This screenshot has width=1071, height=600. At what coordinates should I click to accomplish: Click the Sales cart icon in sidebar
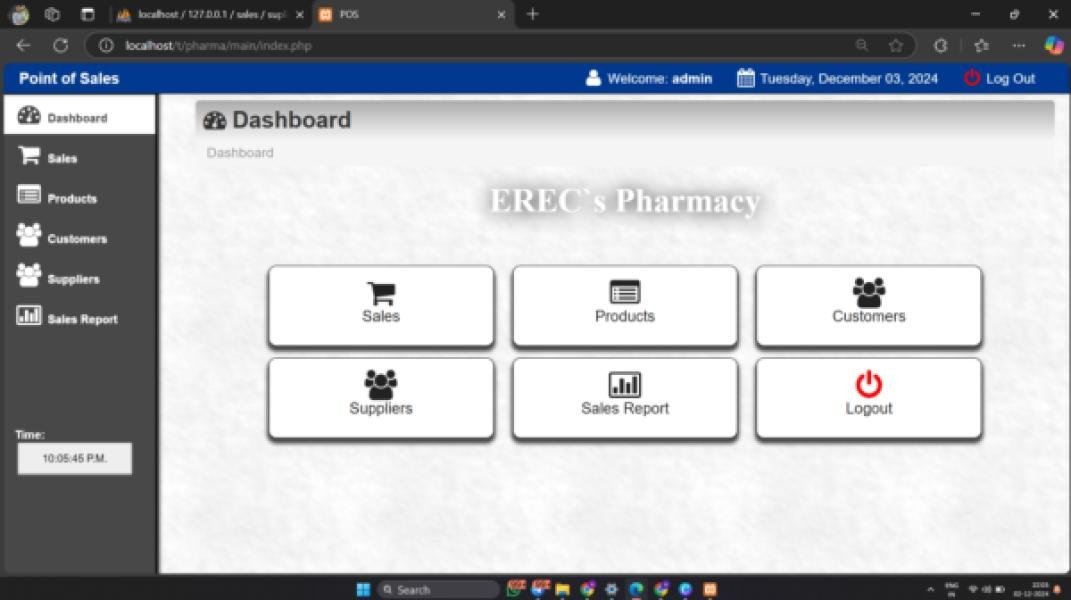[x=26, y=155]
